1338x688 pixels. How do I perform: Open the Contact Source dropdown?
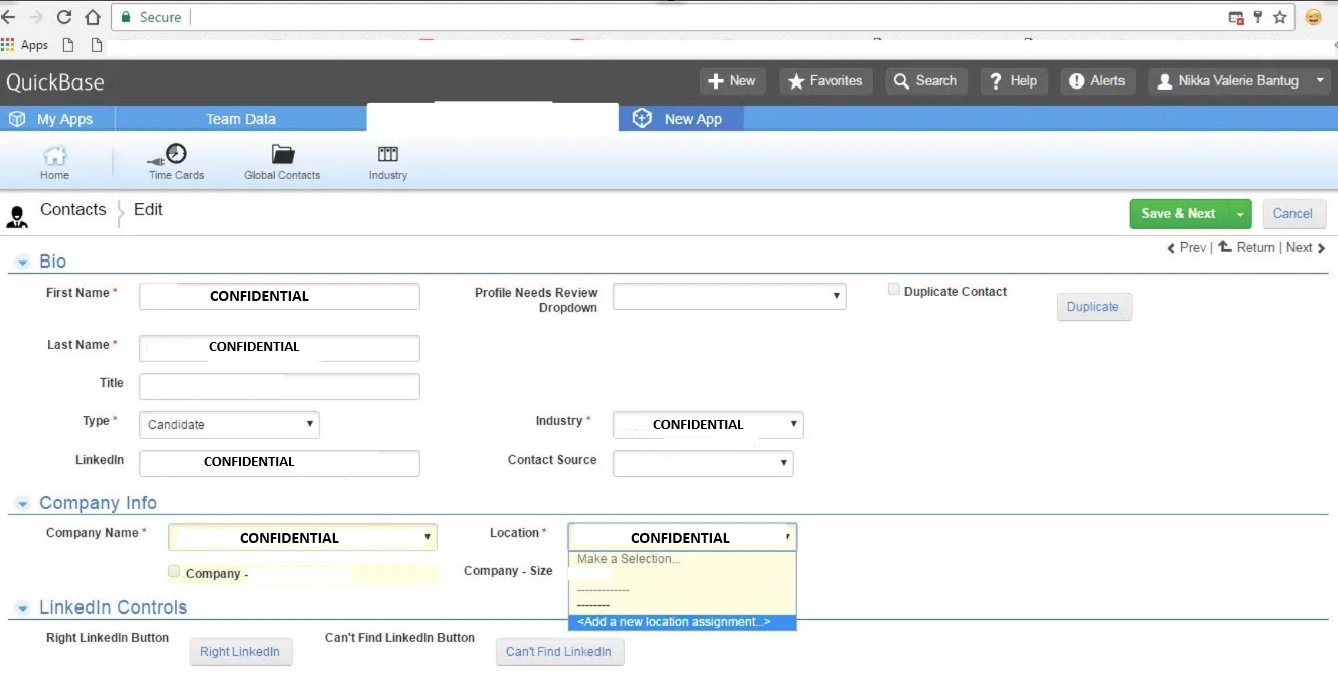coord(703,463)
